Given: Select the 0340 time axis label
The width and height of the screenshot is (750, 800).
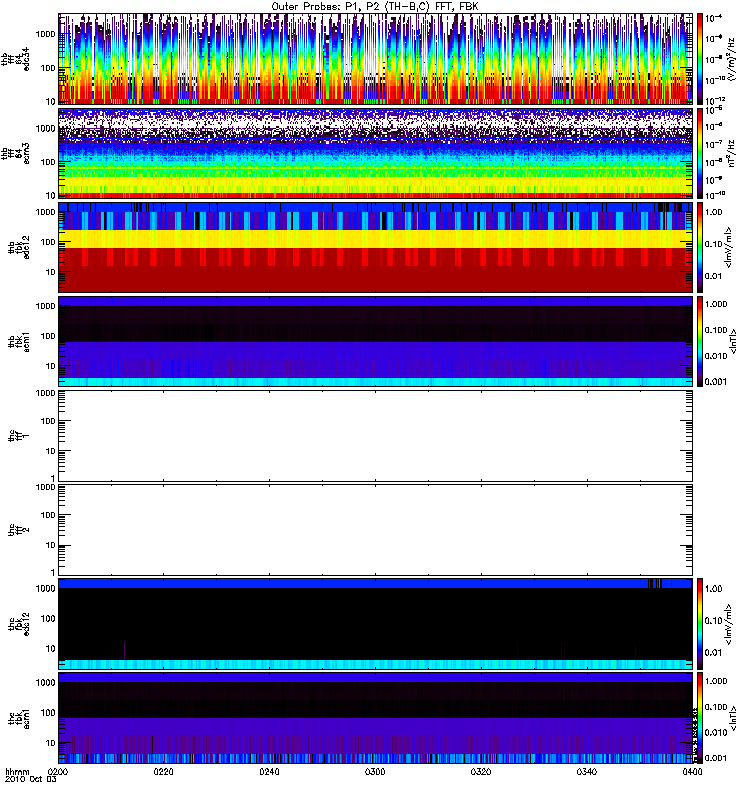Looking at the screenshot, I should [587, 772].
